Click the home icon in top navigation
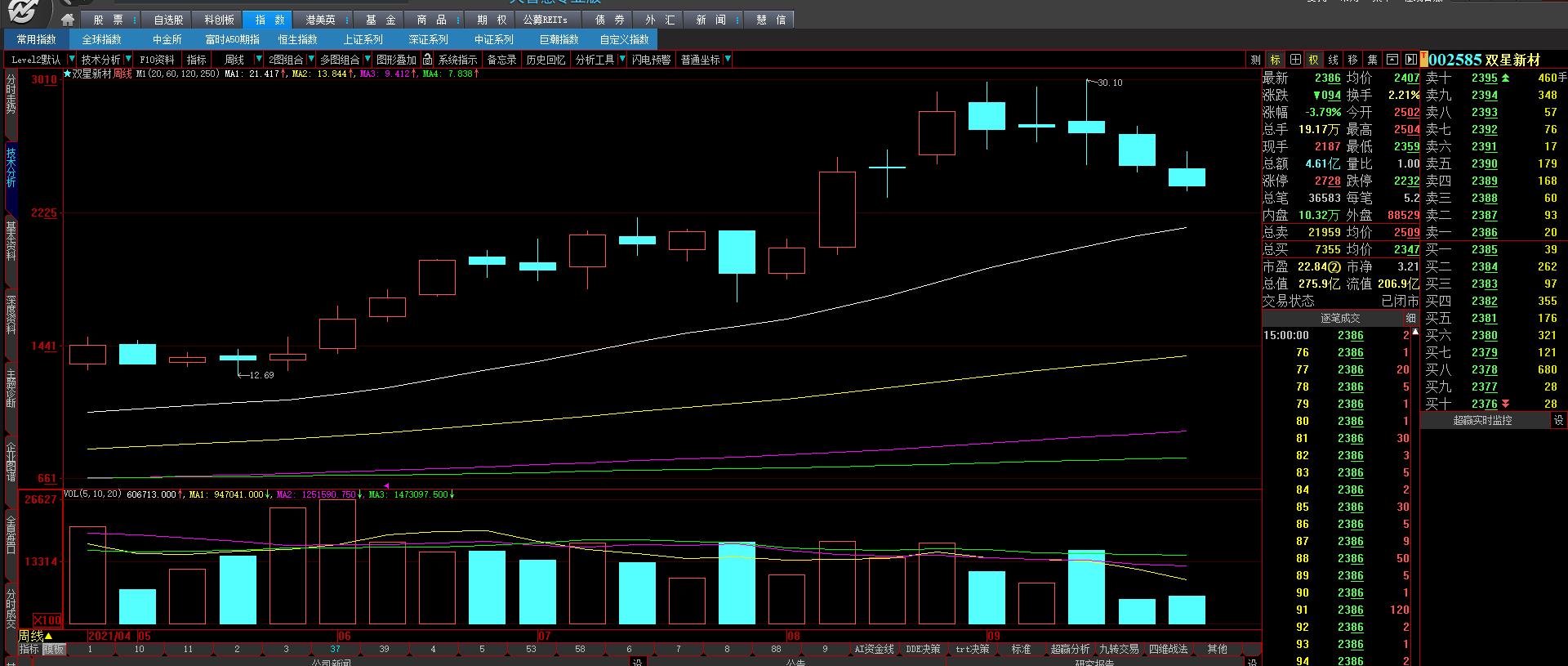This screenshot has height=666, width=1568. coord(68,20)
